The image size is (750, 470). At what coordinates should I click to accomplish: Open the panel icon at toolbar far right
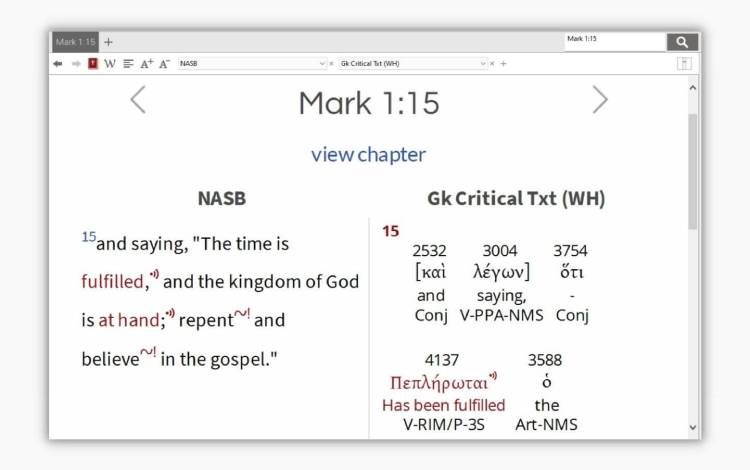click(x=685, y=63)
